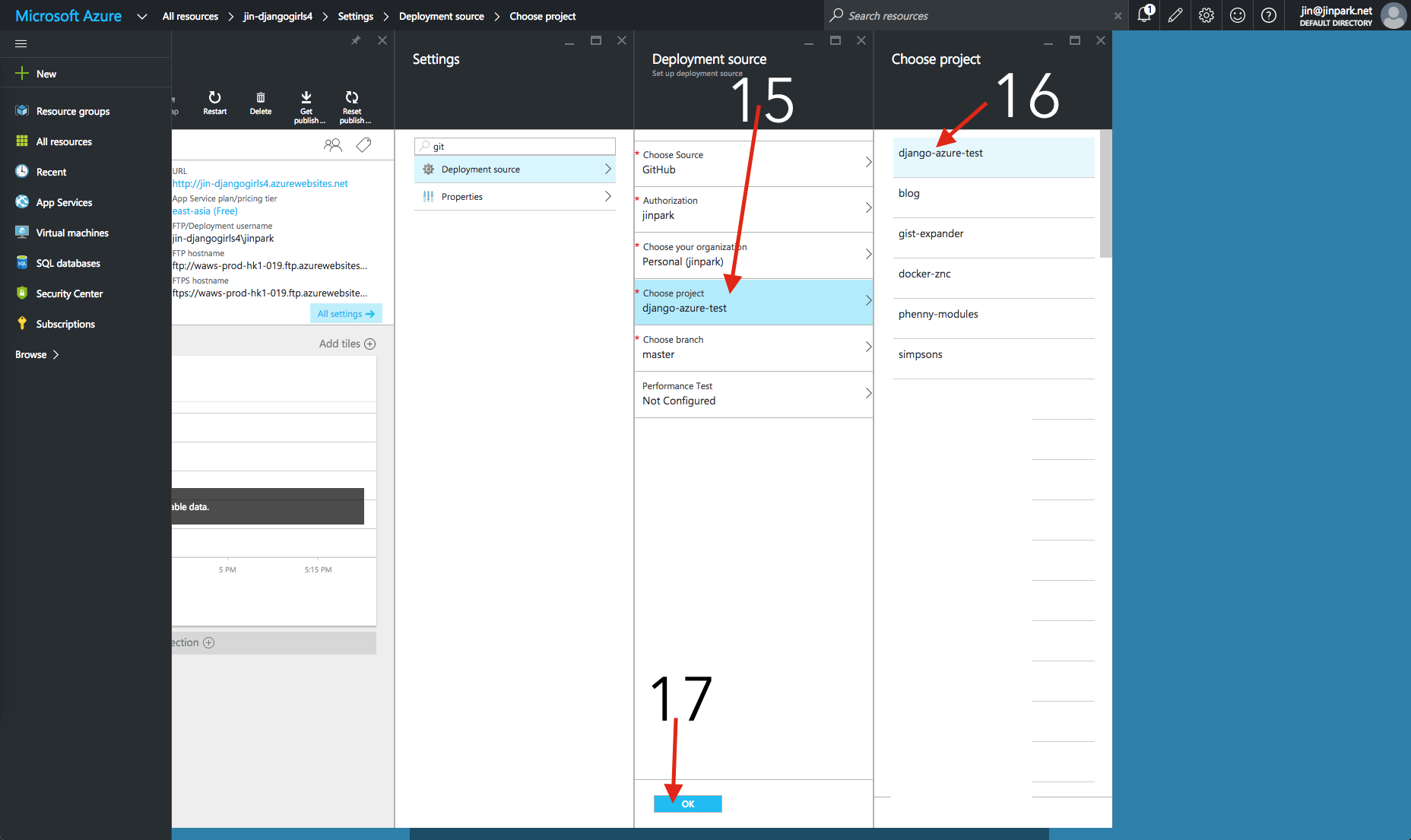Click the OK button
The height and width of the screenshot is (840, 1411).
(x=688, y=804)
